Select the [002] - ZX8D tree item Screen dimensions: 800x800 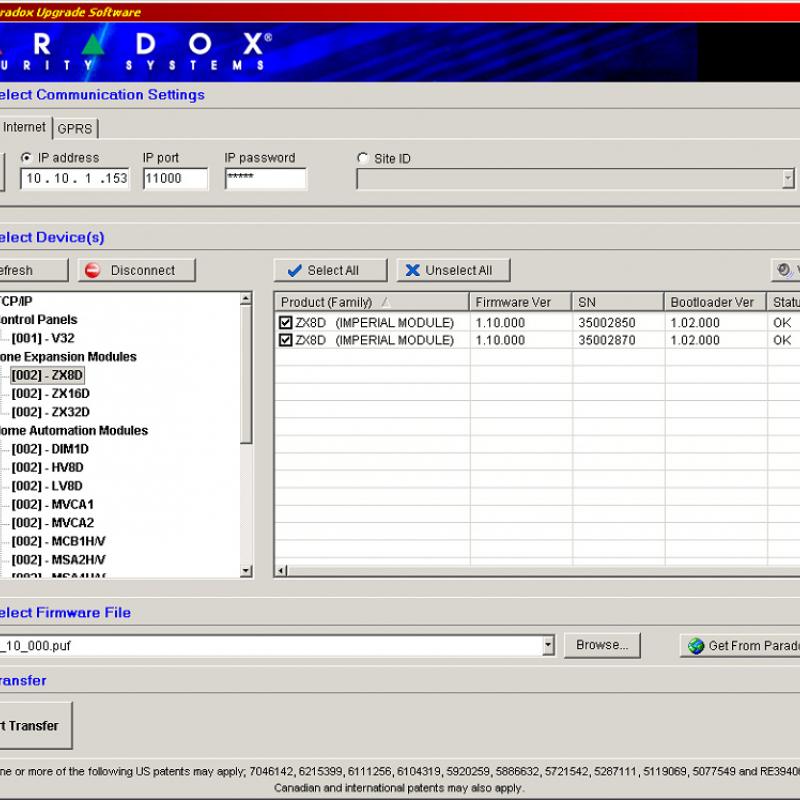tap(47, 375)
